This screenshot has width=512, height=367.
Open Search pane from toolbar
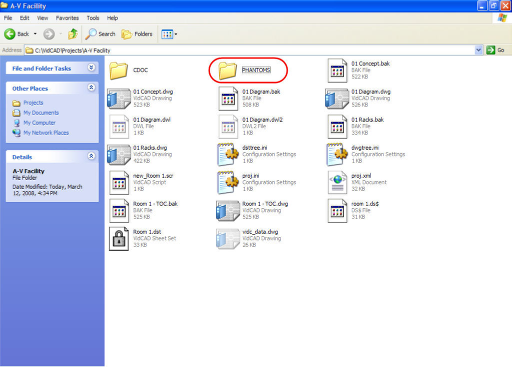pyautogui.click(x=100, y=34)
